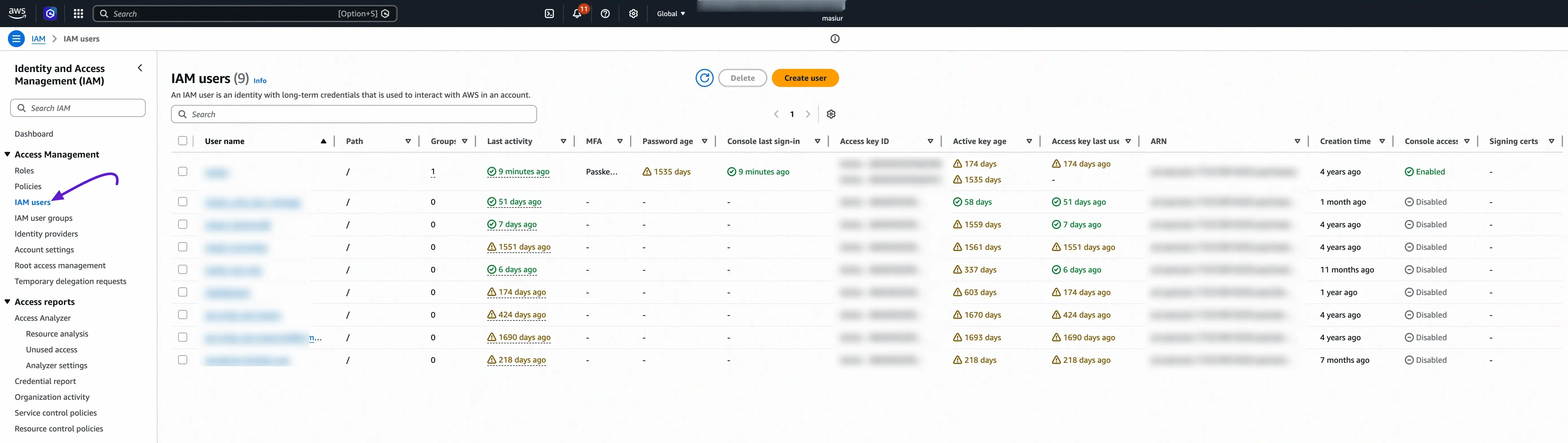Open the MFA column dropdown
The image size is (1568, 443).
pos(620,141)
